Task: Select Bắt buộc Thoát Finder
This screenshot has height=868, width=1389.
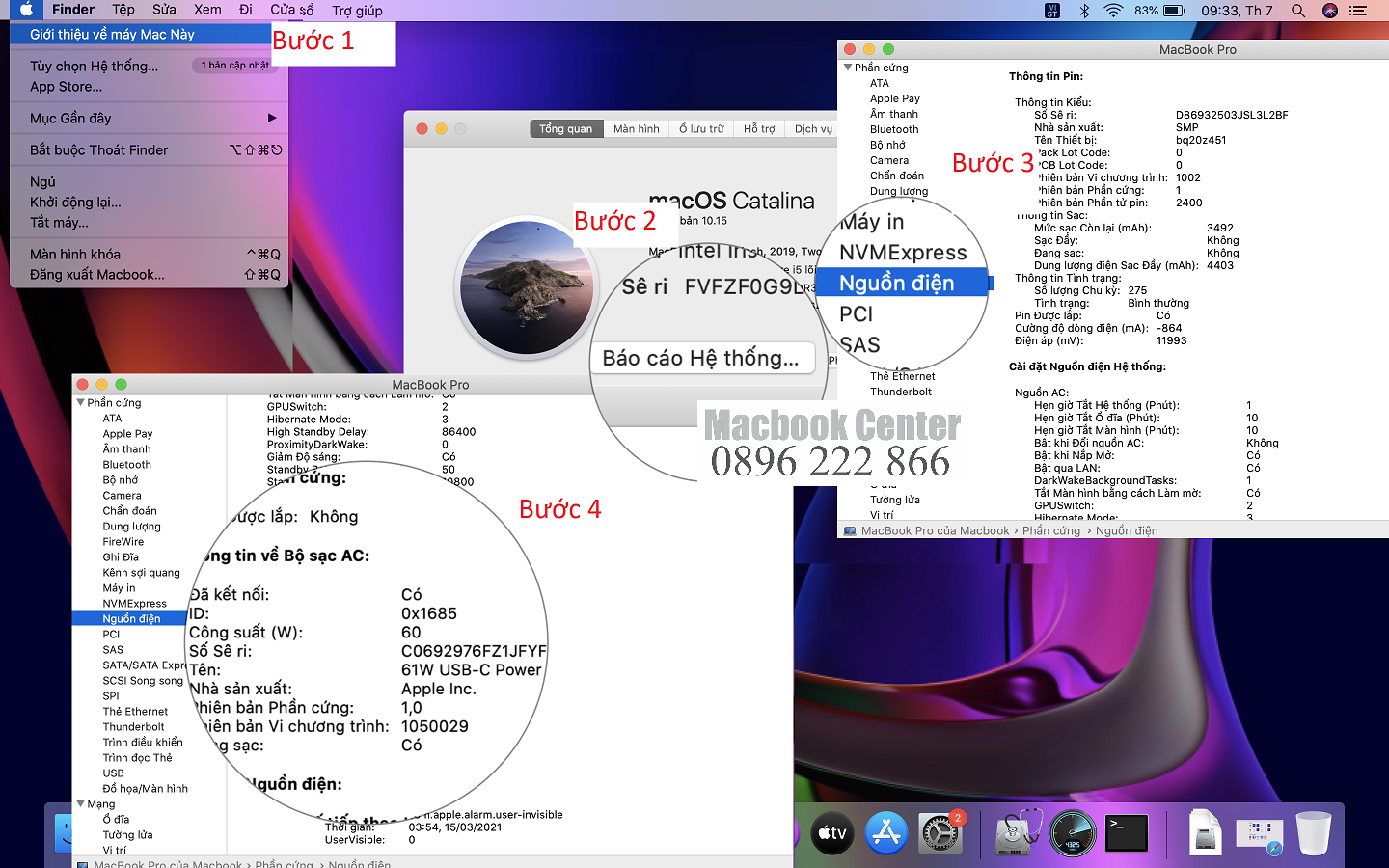Action: [149, 149]
